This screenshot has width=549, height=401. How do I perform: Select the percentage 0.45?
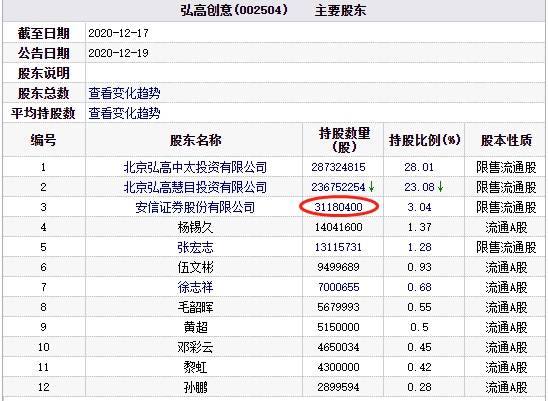419,347
